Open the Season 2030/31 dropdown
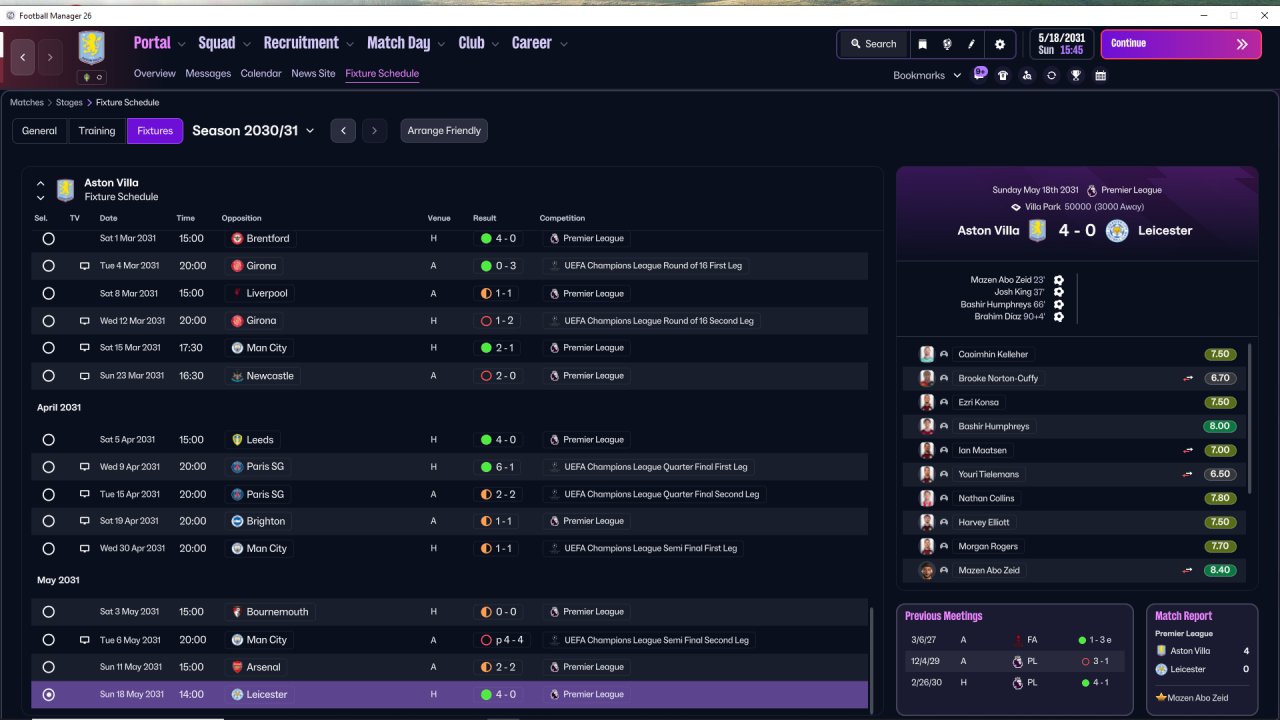1280x720 pixels. 253,131
